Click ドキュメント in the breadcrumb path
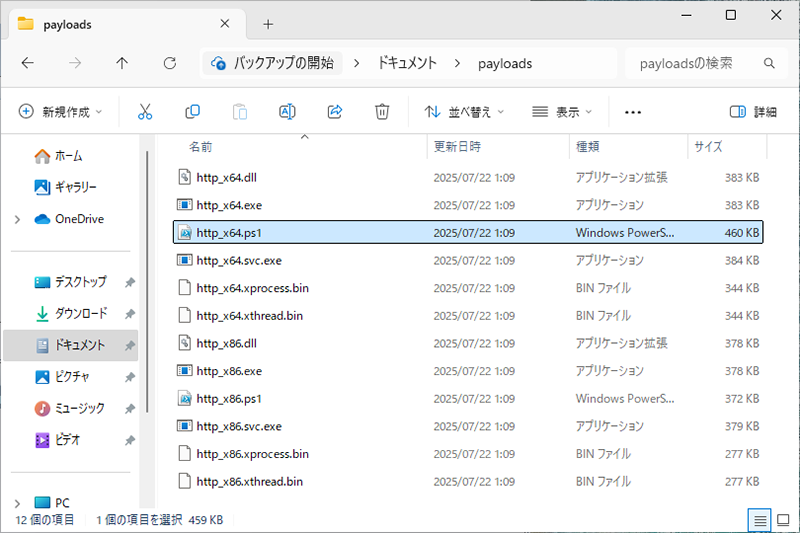The width and height of the screenshot is (800, 533). [407, 63]
